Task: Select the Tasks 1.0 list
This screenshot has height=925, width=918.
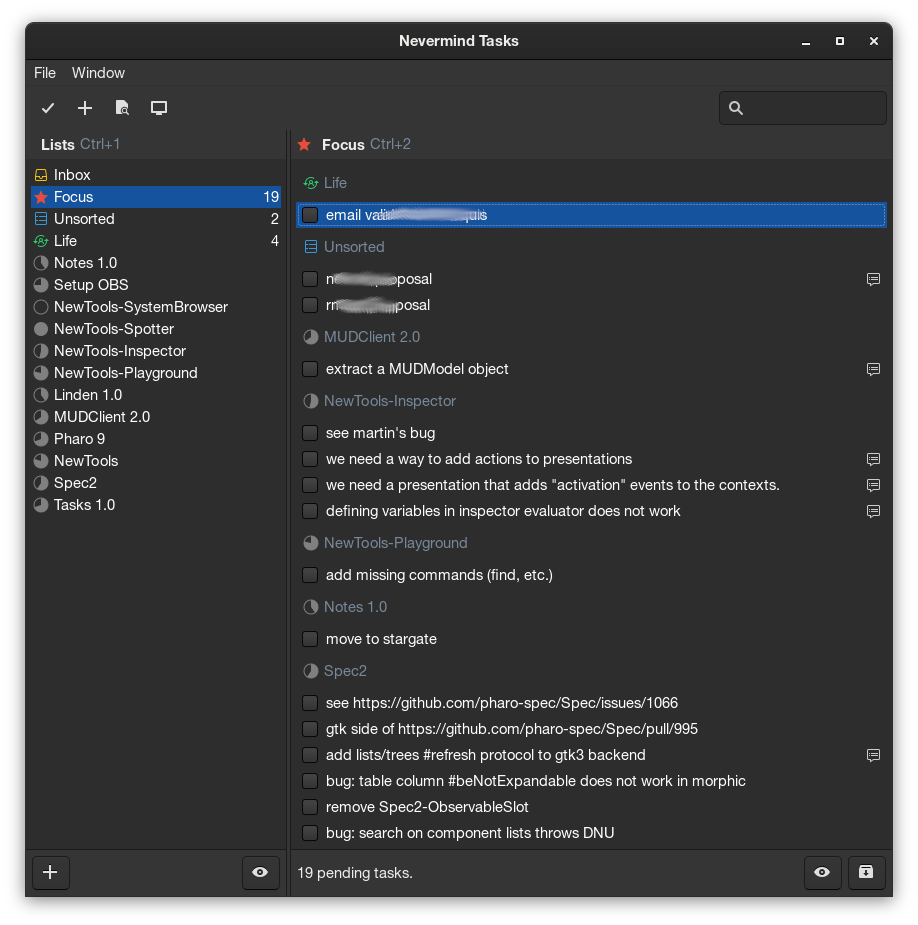Action: click(x=156, y=505)
